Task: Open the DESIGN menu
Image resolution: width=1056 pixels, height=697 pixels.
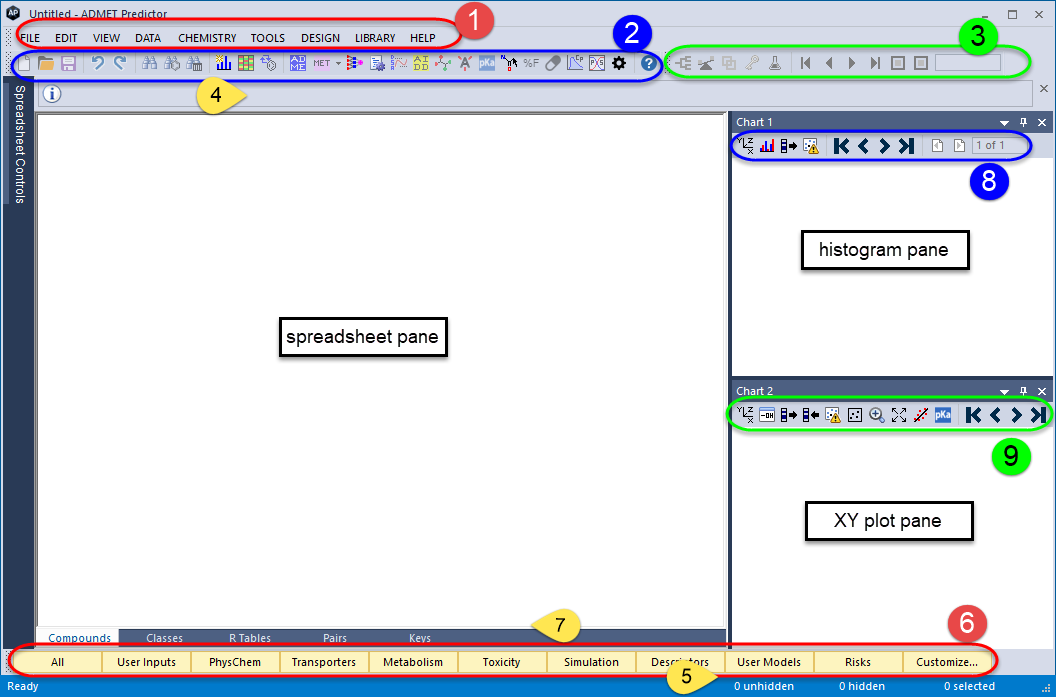Action: (x=321, y=38)
